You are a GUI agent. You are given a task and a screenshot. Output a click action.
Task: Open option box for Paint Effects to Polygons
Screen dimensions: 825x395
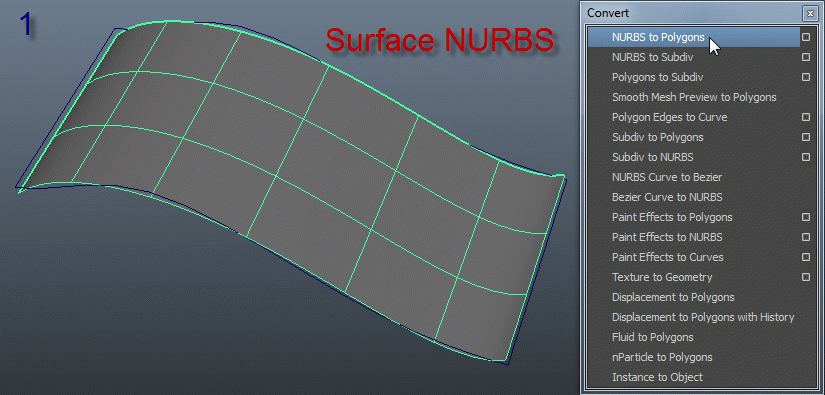click(x=806, y=217)
